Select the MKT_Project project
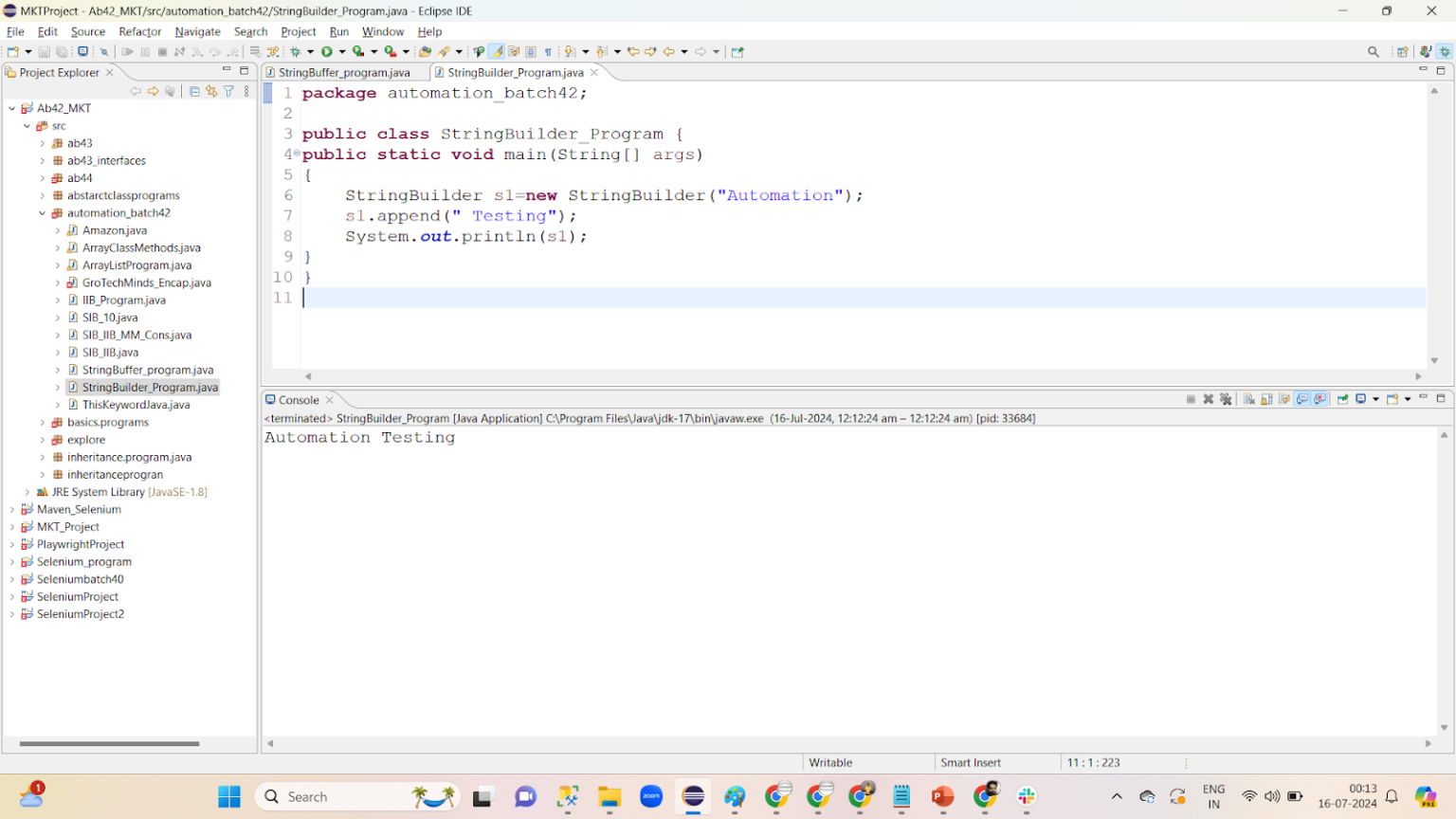This screenshot has width=1456, height=819. pos(68,527)
